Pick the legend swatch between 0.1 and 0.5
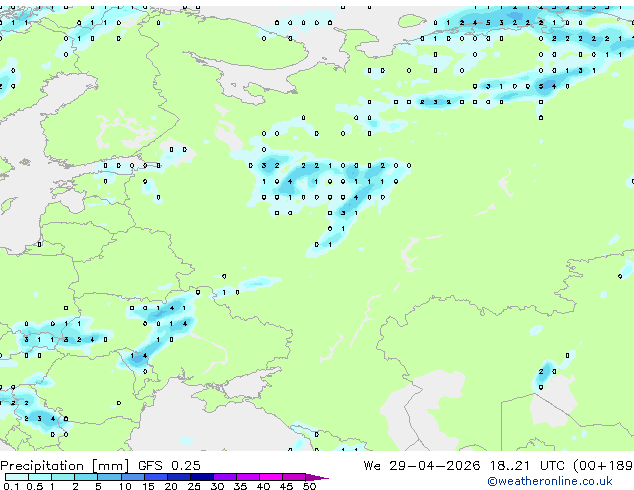The height and width of the screenshot is (490, 634). click(17, 477)
